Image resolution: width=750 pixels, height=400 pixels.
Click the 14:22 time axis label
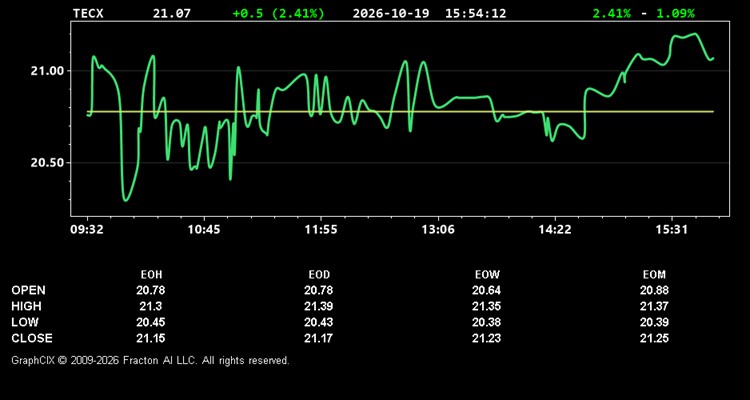coord(555,230)
